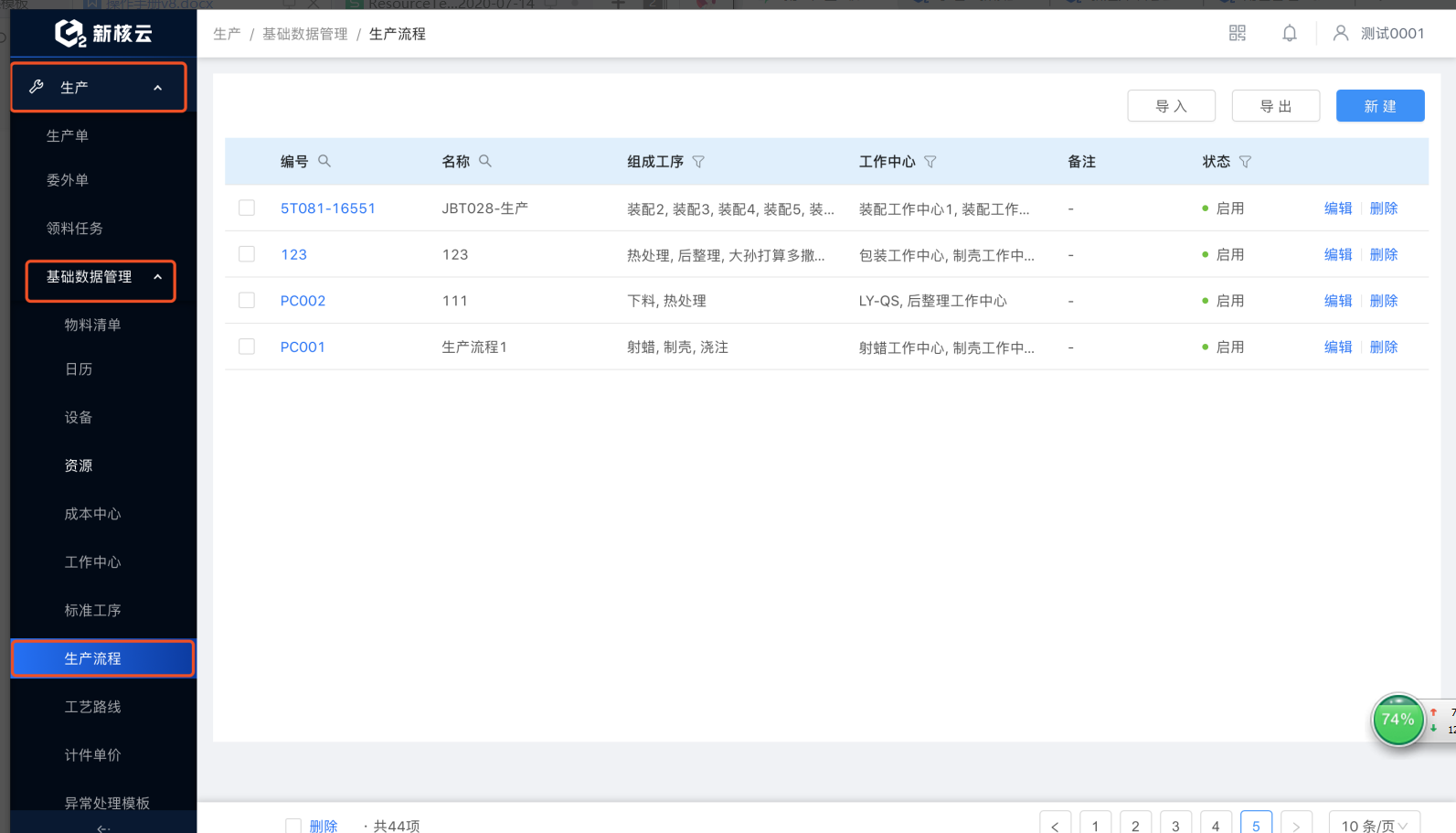Collapse the sidebar with the arrow icon
This screenshot has height=833, width=1456.
click(103, 828)
